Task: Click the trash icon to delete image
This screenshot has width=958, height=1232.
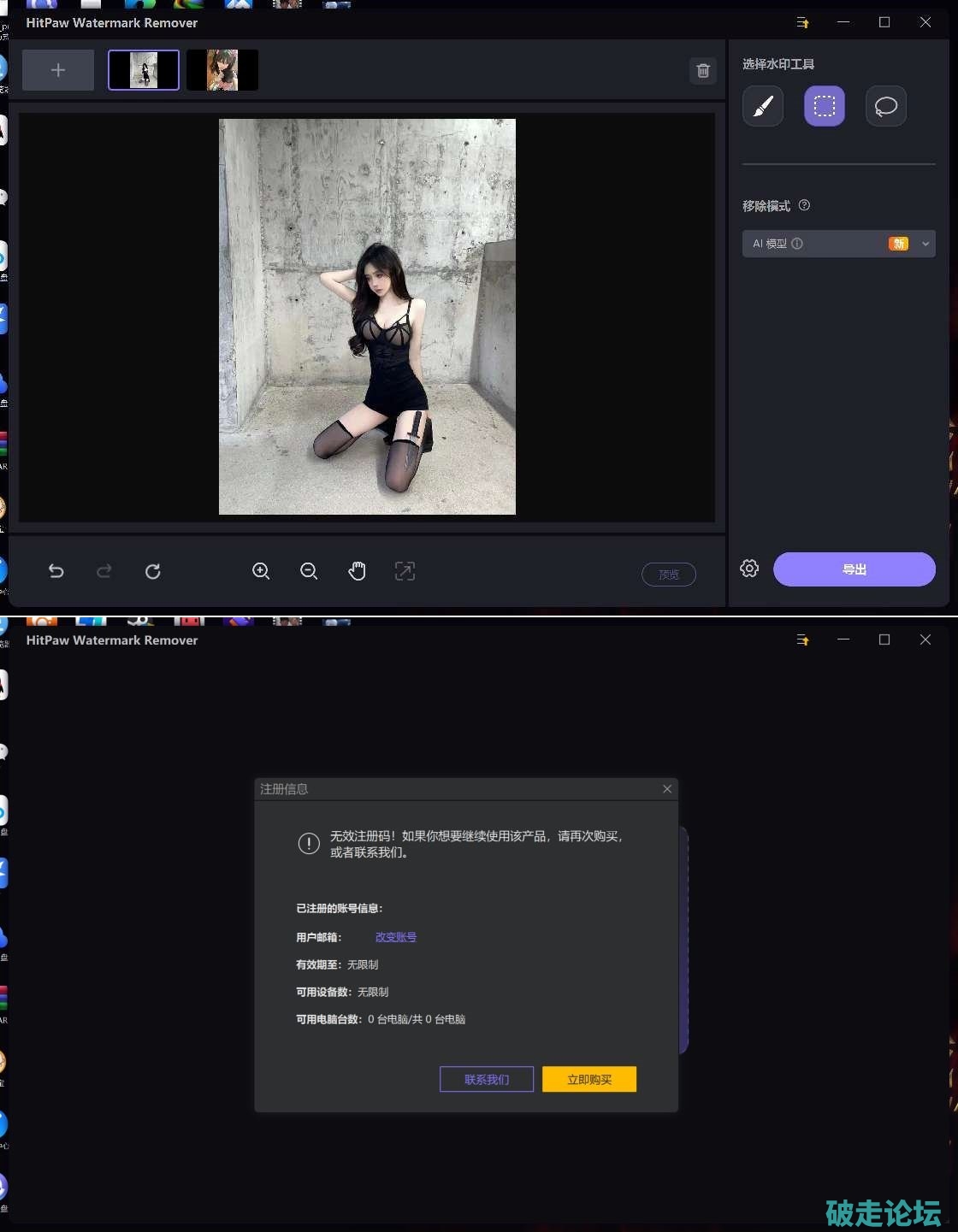Action: [x=703, y=71]
